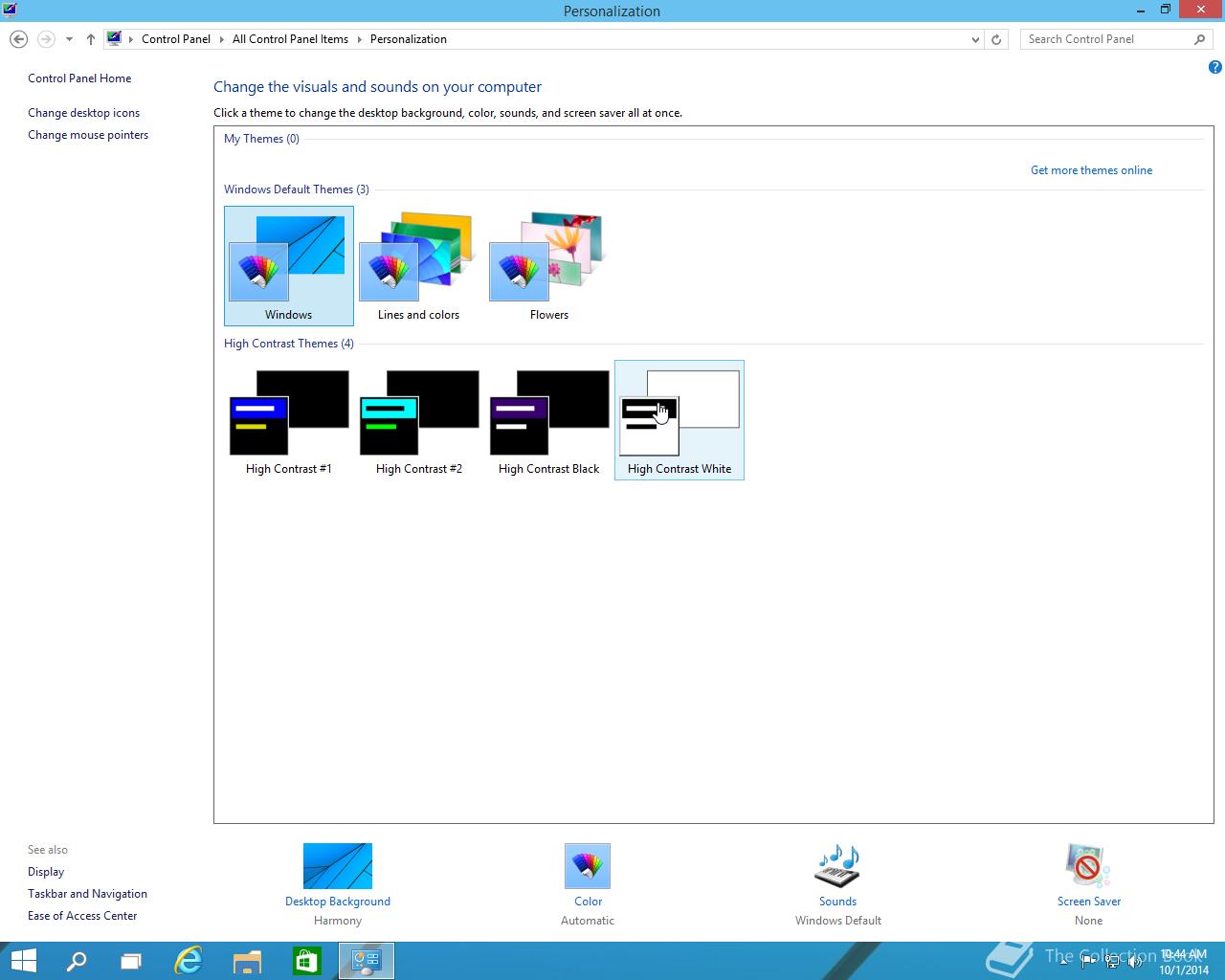Click the address bar computer icon
The width and height of the screenshot is (1225, 980).
(114, 39)
